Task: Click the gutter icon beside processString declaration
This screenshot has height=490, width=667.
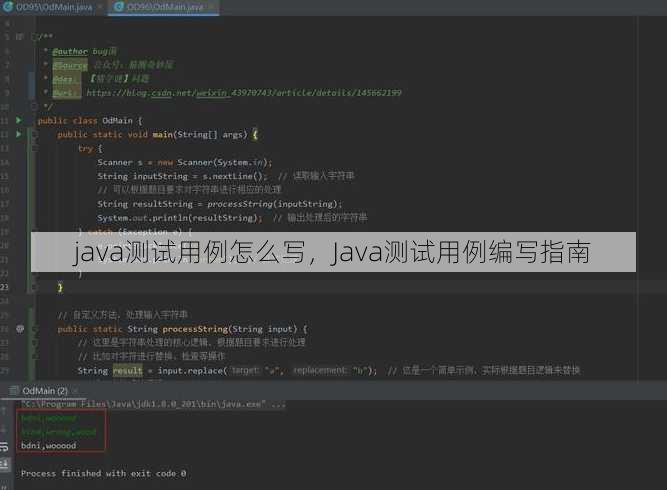Action: click(x=20, y=329)
